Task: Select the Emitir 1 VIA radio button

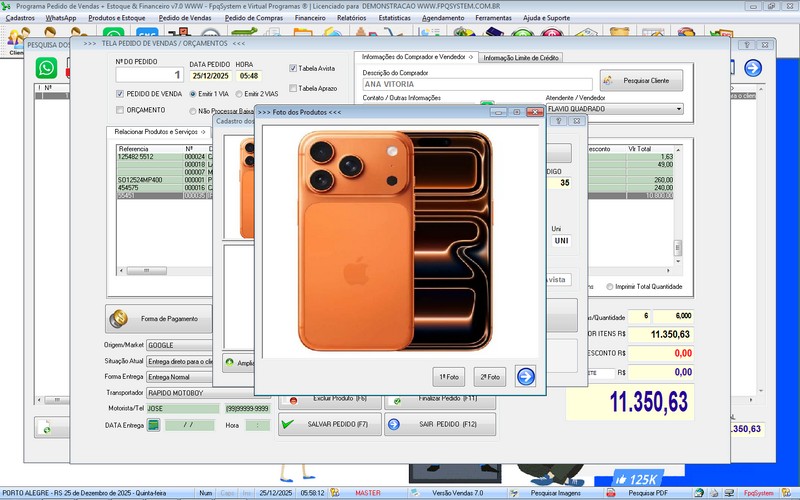Action: coord(193,94)
